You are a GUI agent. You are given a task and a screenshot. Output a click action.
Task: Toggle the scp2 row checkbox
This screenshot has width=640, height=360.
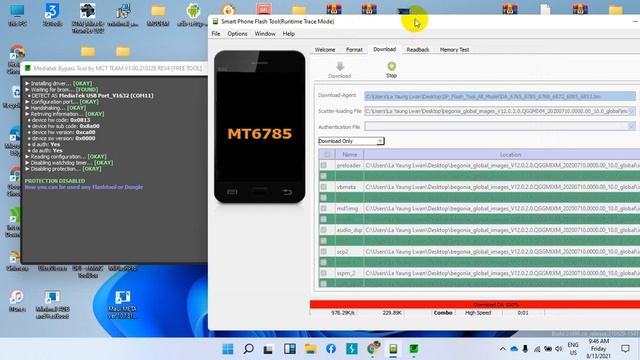(x=324, y=252)
